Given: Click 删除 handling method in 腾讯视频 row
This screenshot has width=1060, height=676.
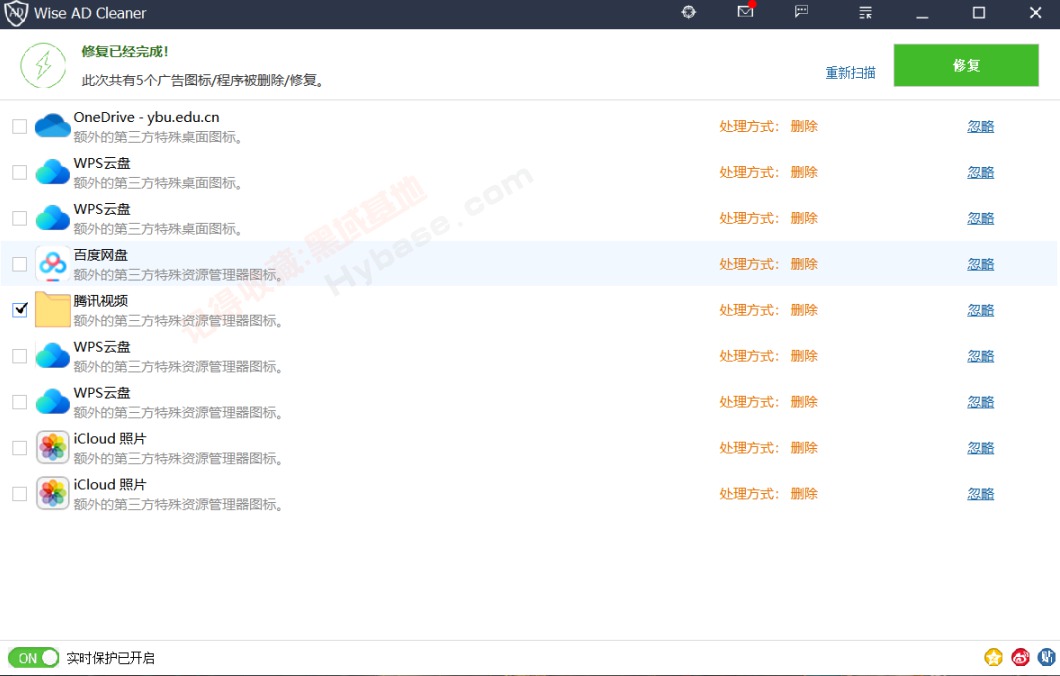Looking at the screenshot, I should click(804, 310).
